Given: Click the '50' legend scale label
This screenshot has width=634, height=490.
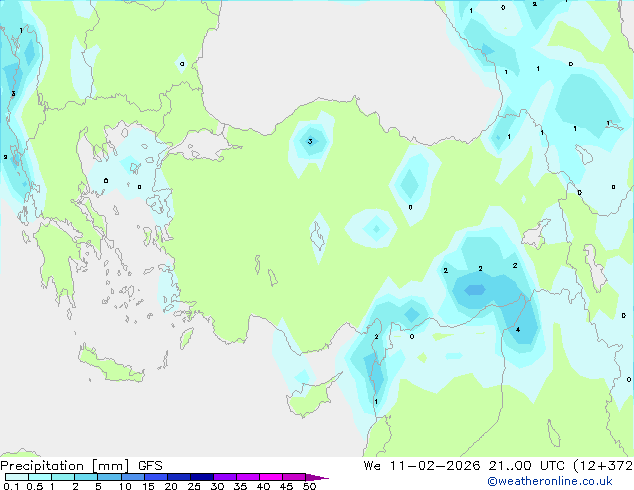Looking at the screenshot, I should point(309,486).
